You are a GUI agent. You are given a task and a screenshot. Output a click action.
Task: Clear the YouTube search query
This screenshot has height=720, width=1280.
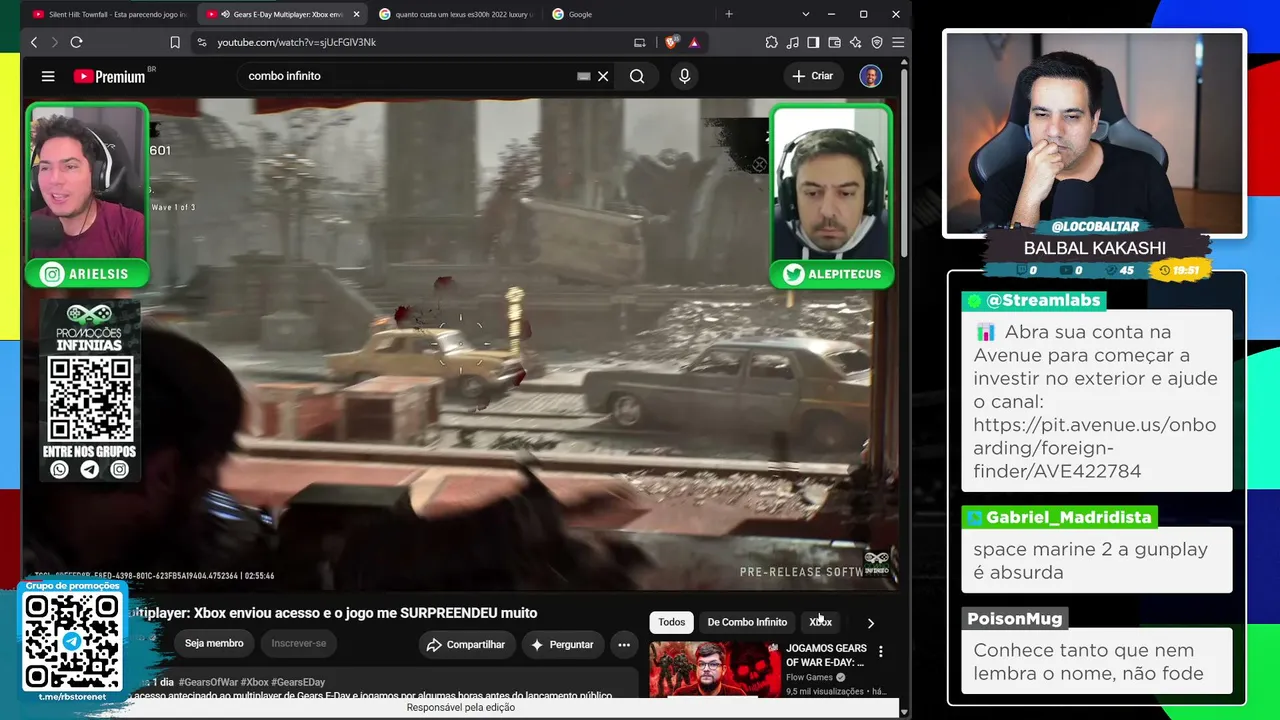[603, 76]
